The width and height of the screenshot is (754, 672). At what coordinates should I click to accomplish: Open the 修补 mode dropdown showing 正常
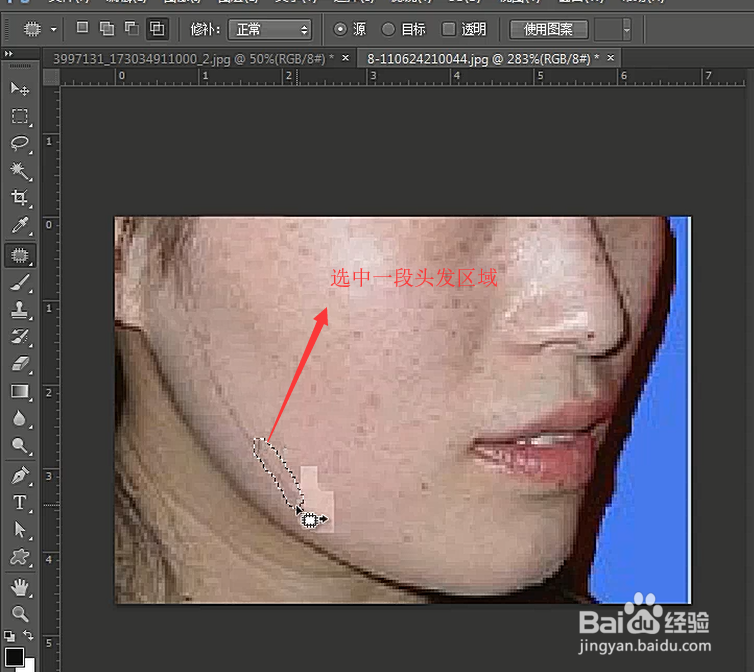coord(270,30)
